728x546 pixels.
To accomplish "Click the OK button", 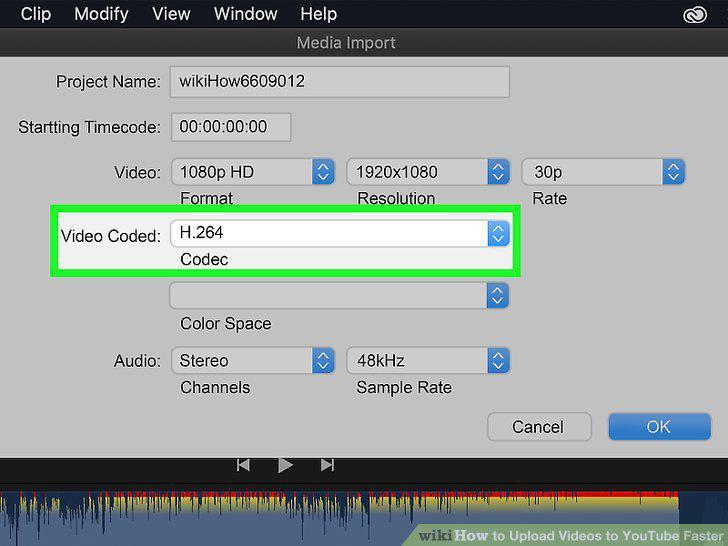I will [x=659, y=427].
